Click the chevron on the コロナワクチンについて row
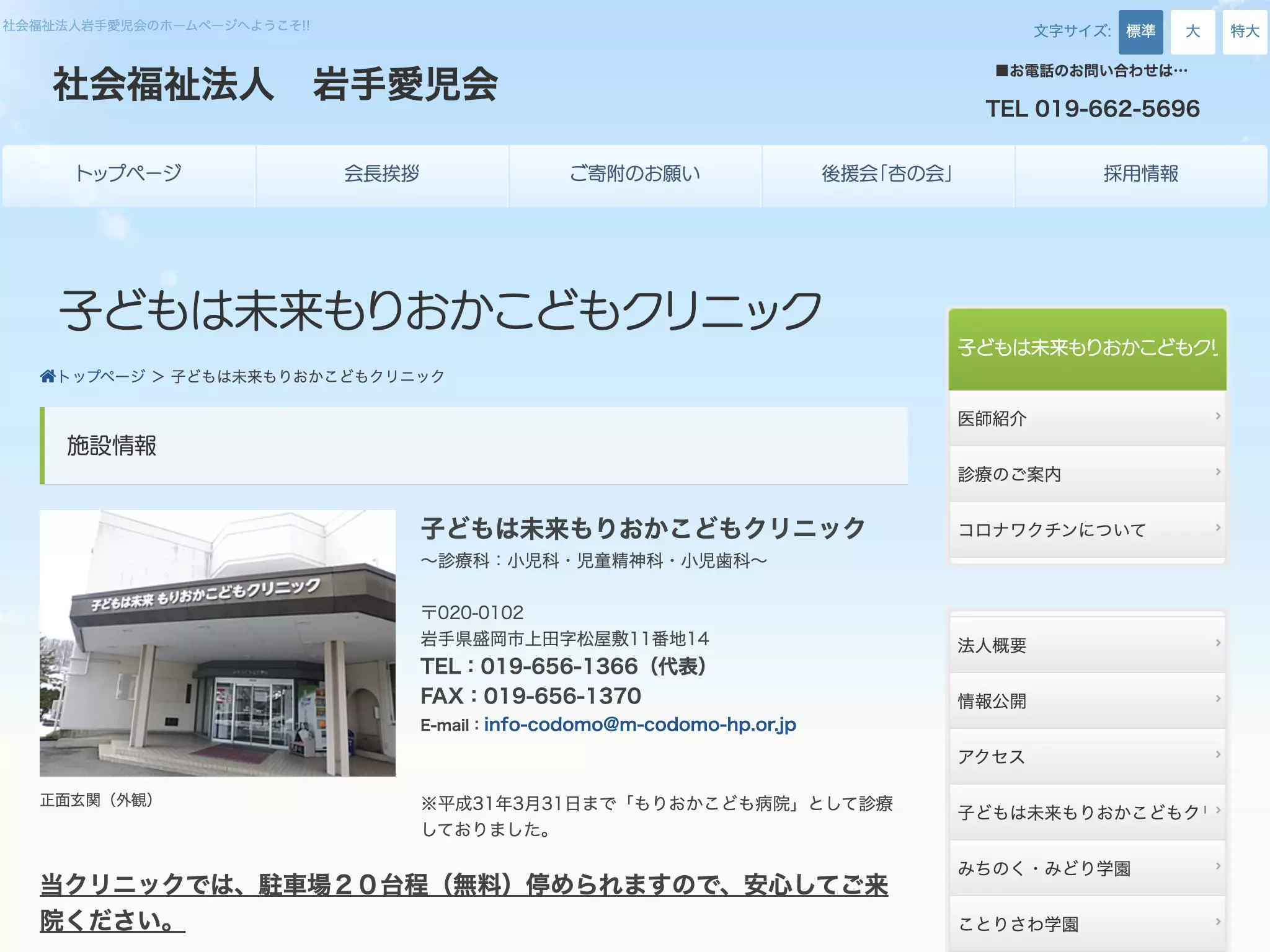 click(x=1218, y=527)
